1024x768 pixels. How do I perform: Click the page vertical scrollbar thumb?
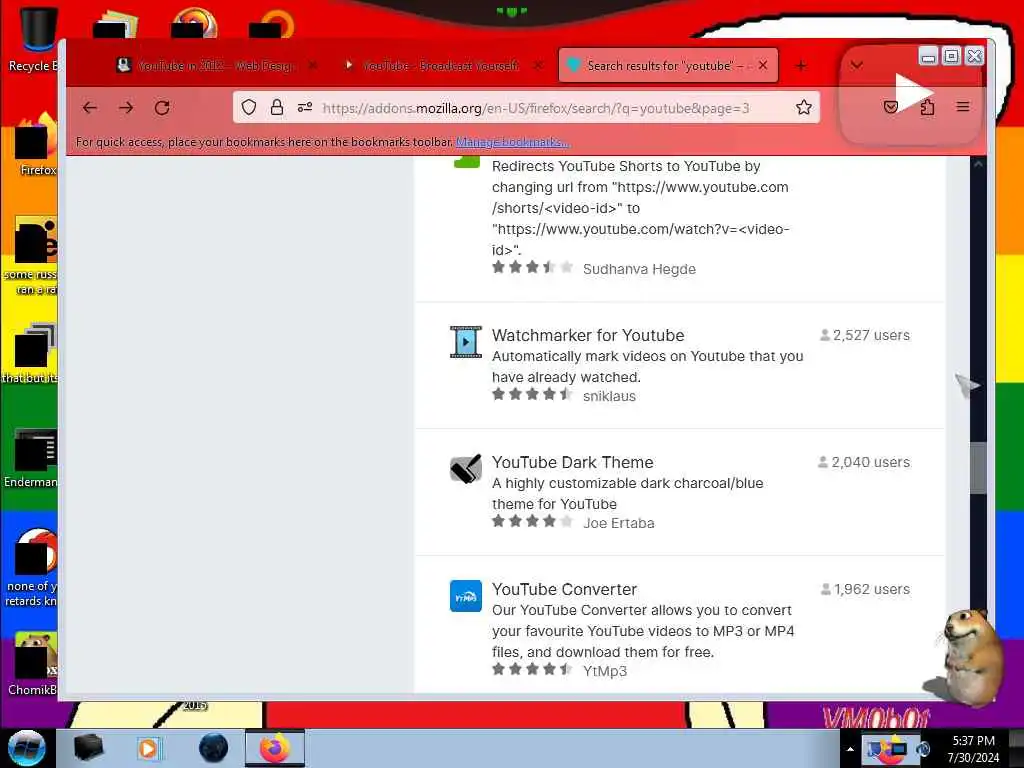point(978,468)
